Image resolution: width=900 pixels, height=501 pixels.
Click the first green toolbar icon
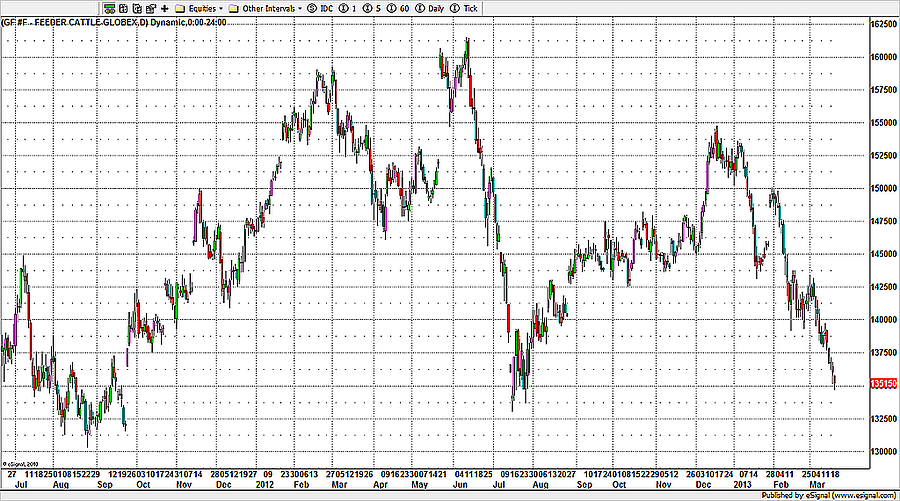pyautogui.click(x=108, y=8)
